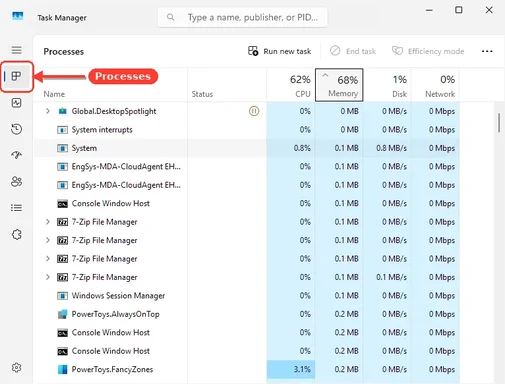Select the second EngSys-MDA-CloudAgent row
The image size is (505, 384).
(247, 185)
